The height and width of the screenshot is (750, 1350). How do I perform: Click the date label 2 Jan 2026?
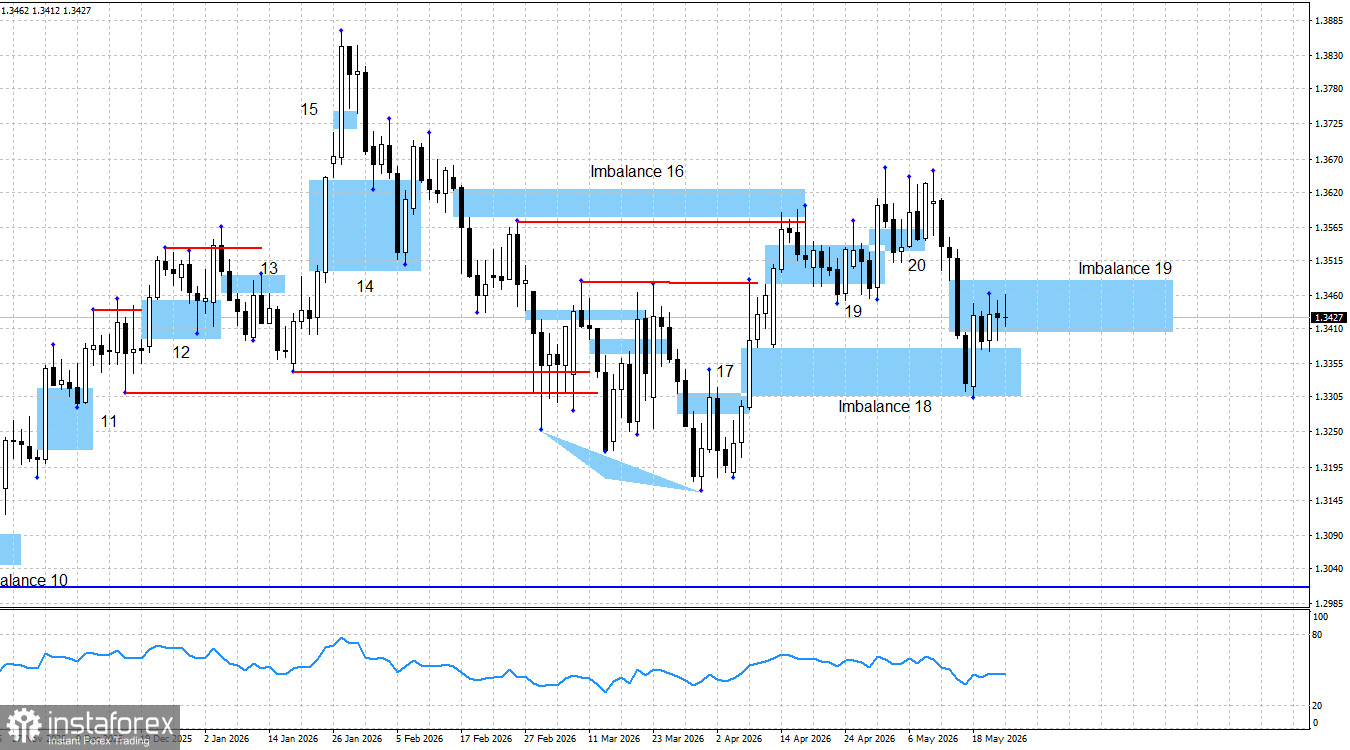[x=226, y=739]
